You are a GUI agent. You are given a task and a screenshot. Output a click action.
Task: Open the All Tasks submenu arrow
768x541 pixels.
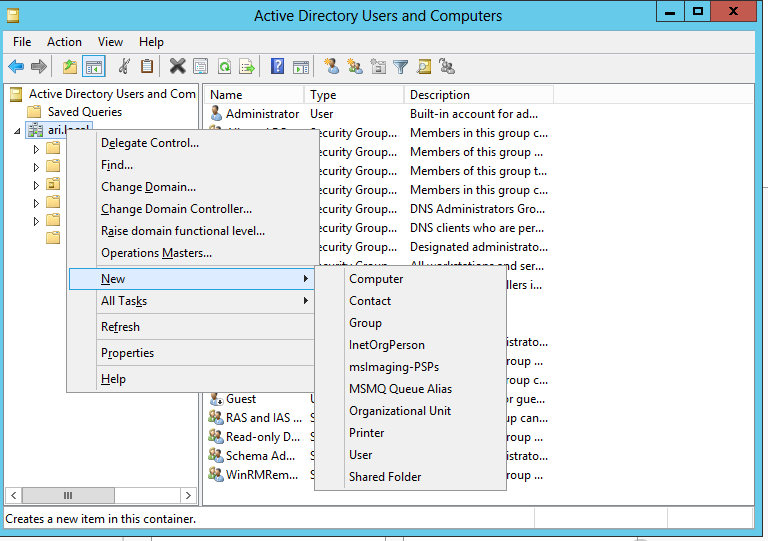(306, 301)
